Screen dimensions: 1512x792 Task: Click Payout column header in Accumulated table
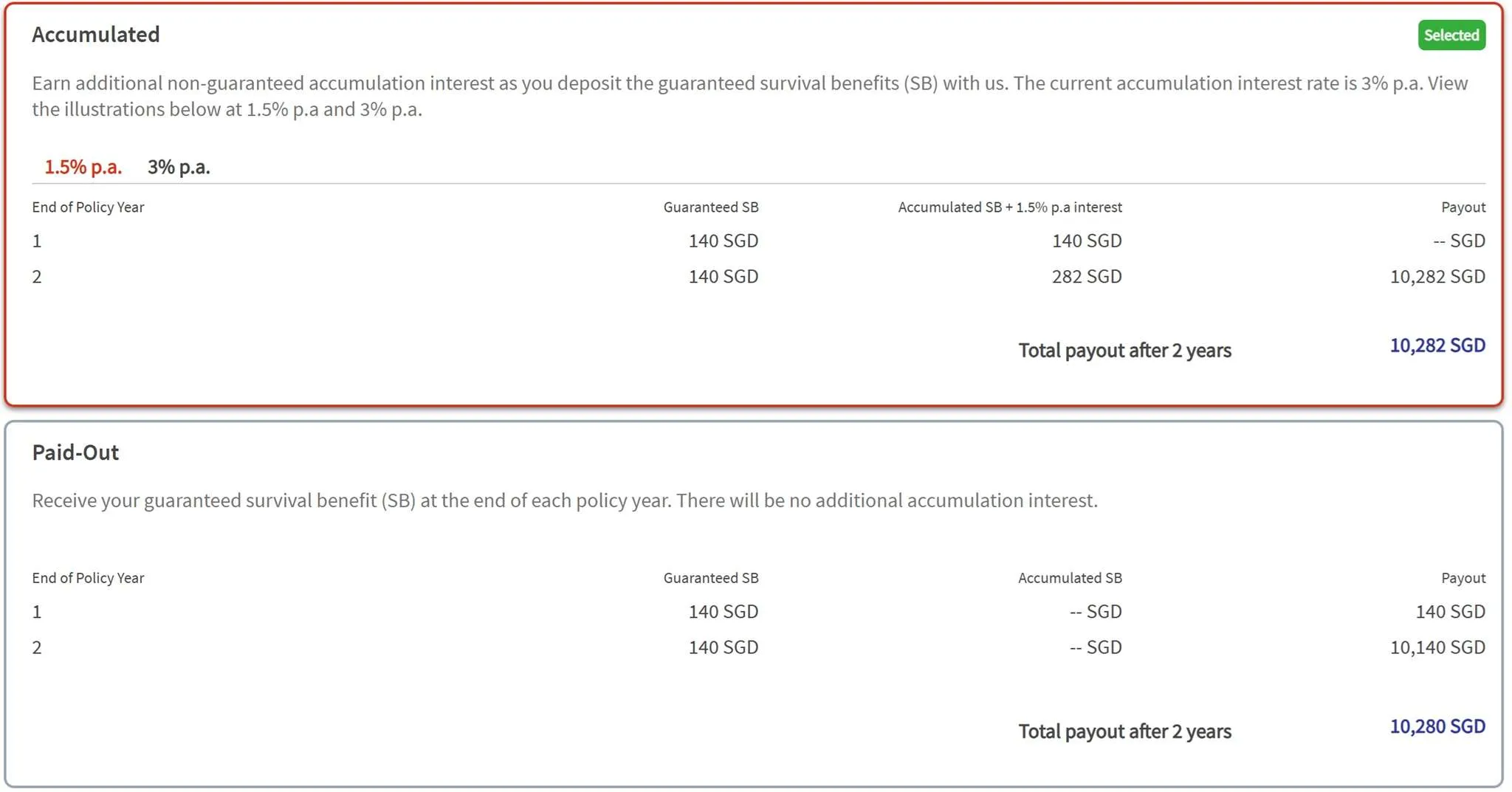[x=1463, y=207]
